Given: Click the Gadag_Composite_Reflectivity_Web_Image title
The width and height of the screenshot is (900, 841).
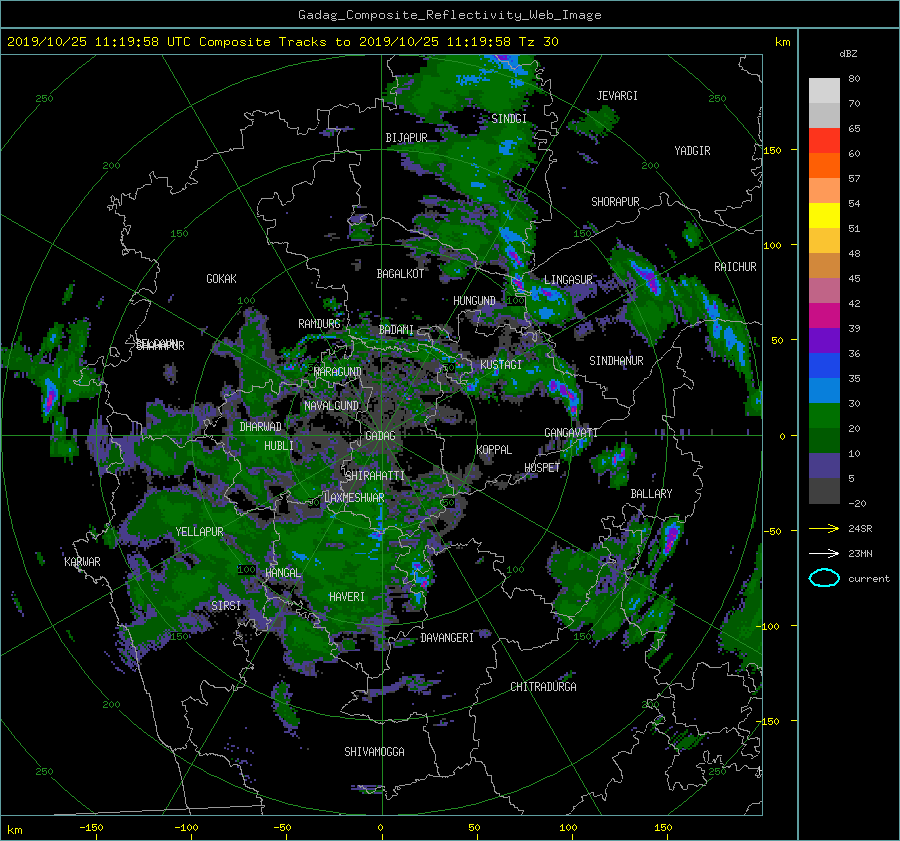Looking at the screenshot, I should 449,15.
